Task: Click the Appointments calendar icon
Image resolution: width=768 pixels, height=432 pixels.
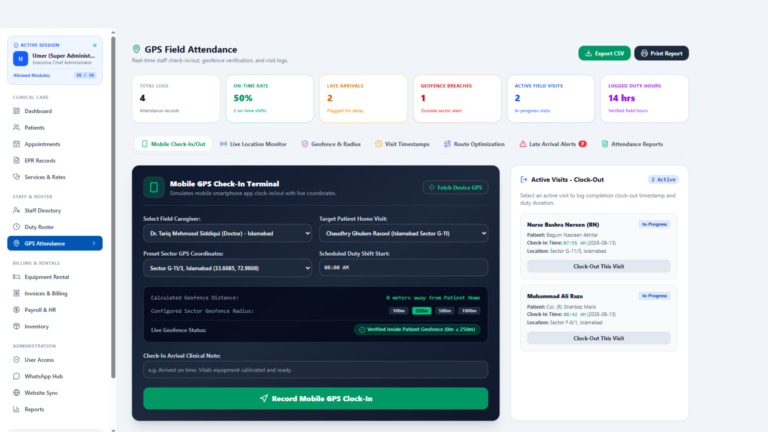Action: pyautogui.click(x=17, y=144)
